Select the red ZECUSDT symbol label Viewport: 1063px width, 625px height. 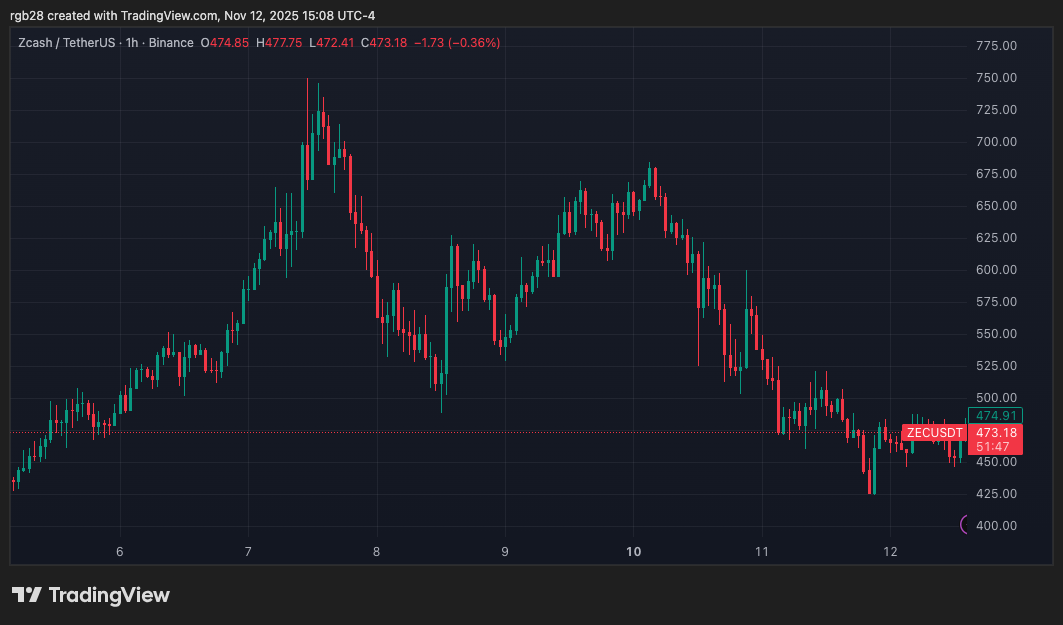coord(934,433)
